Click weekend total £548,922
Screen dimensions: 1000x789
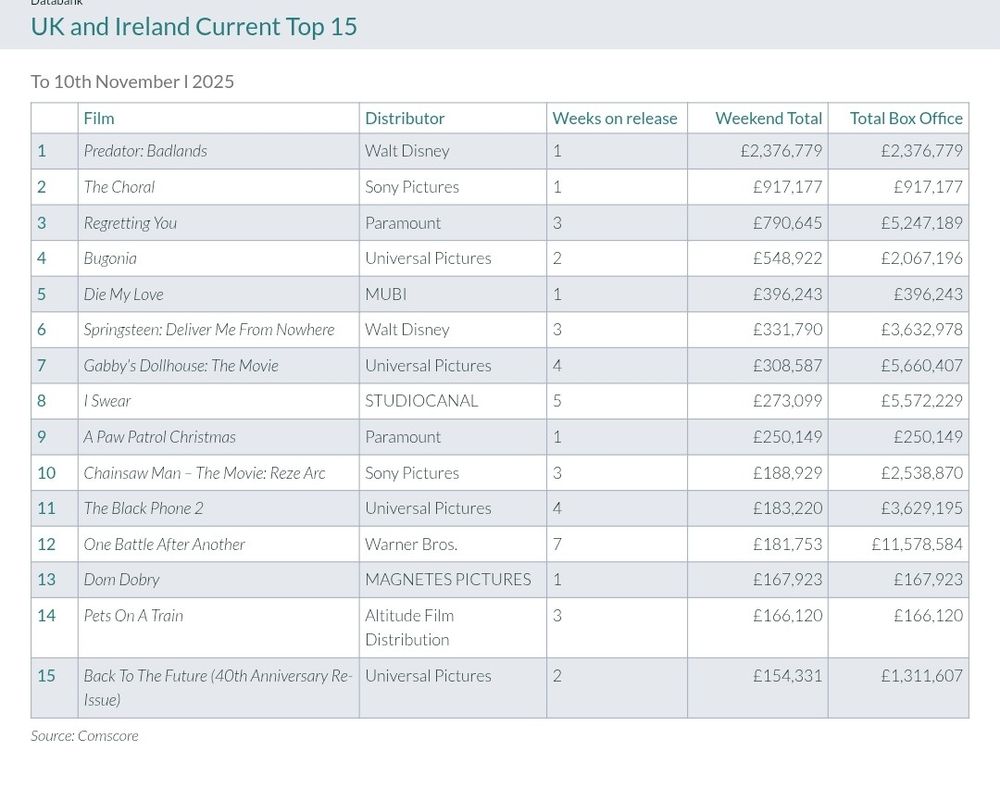pos(788,258)
